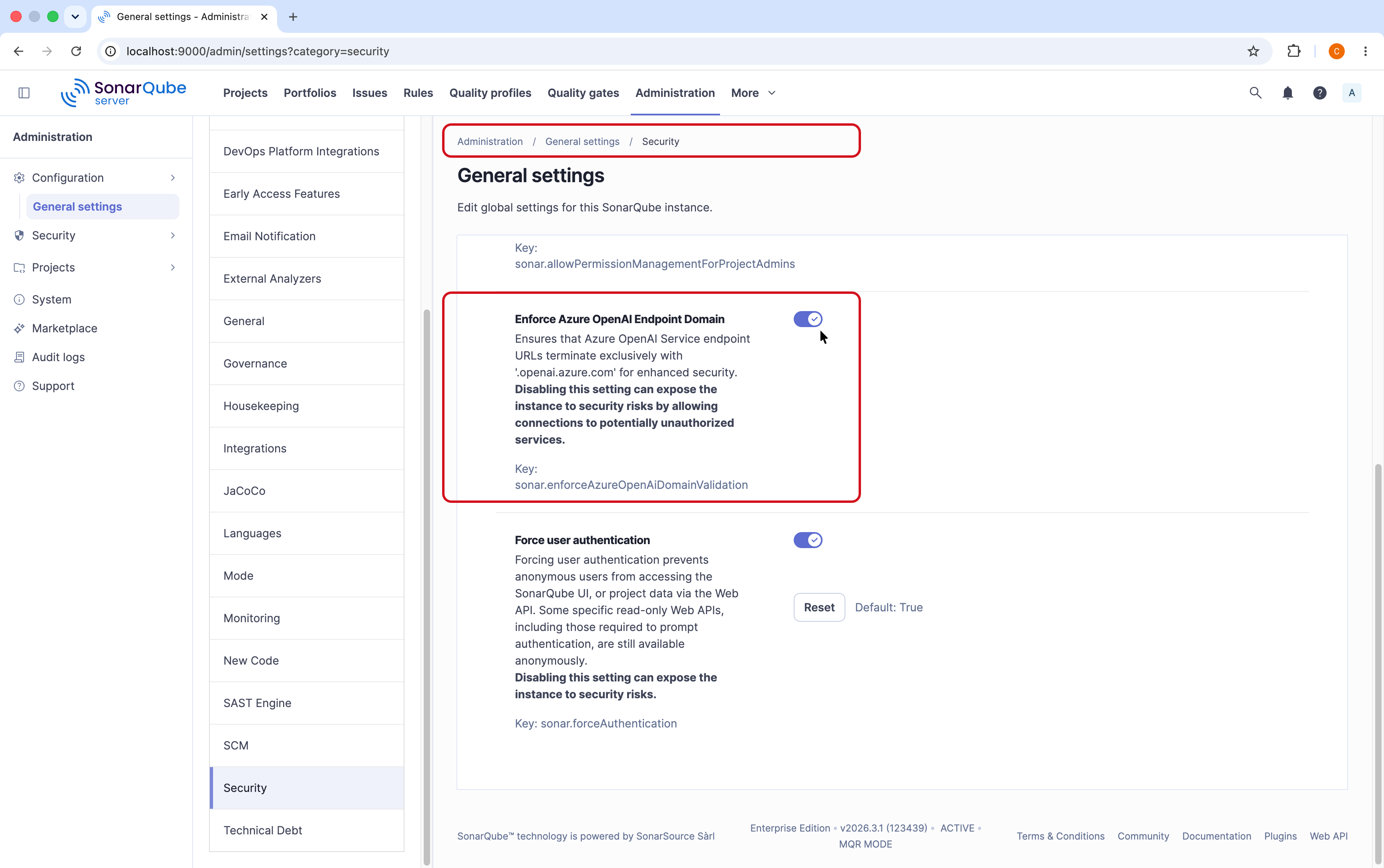Open Chrome three-dot menu
Screen dimensions: 1384x868
coord(1366,51)
